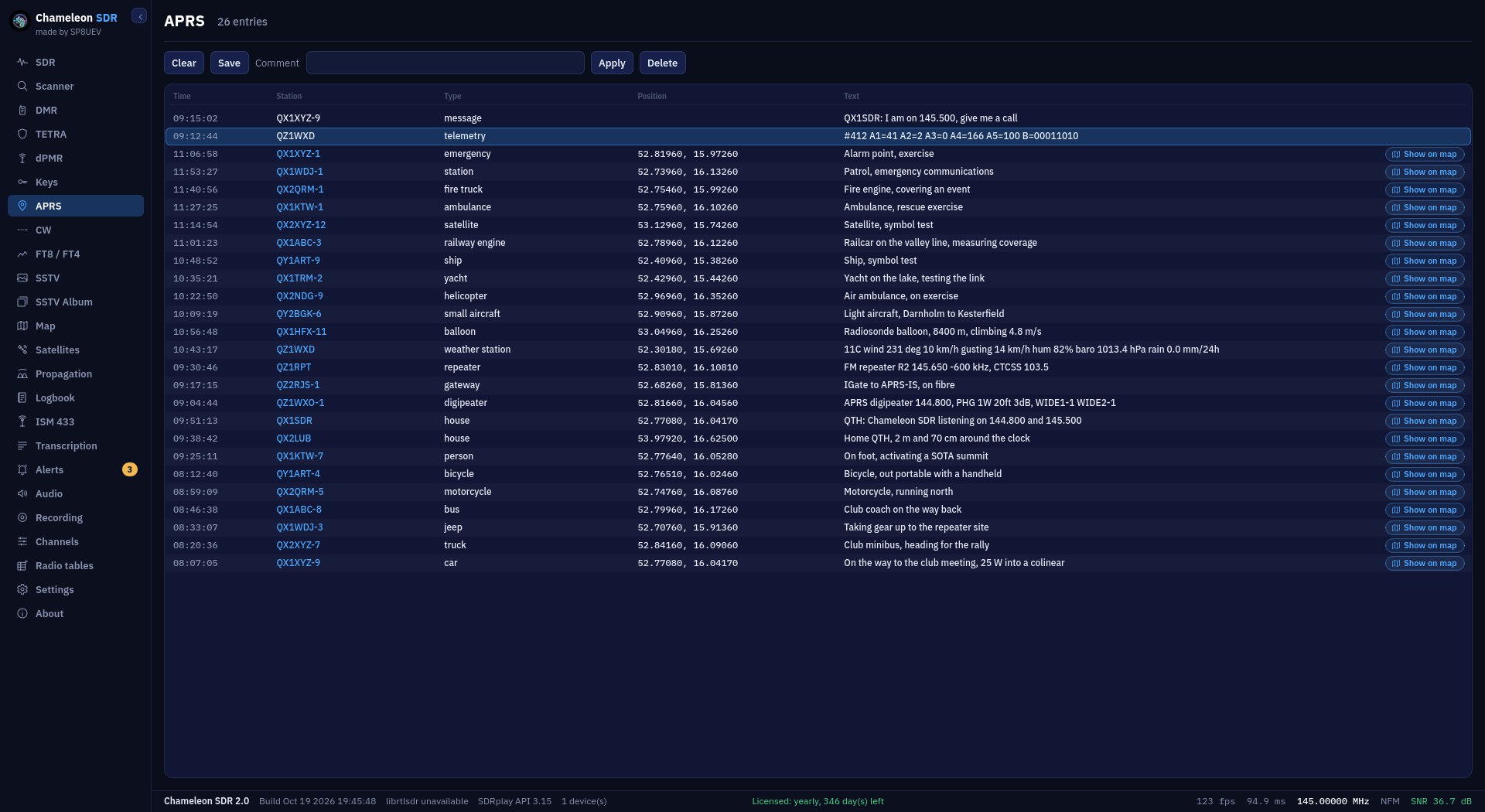Screen dimensions: 1485x812
Task: Click the TETRA shield icon
Action: pyautogui.click(x=22, y=134)
